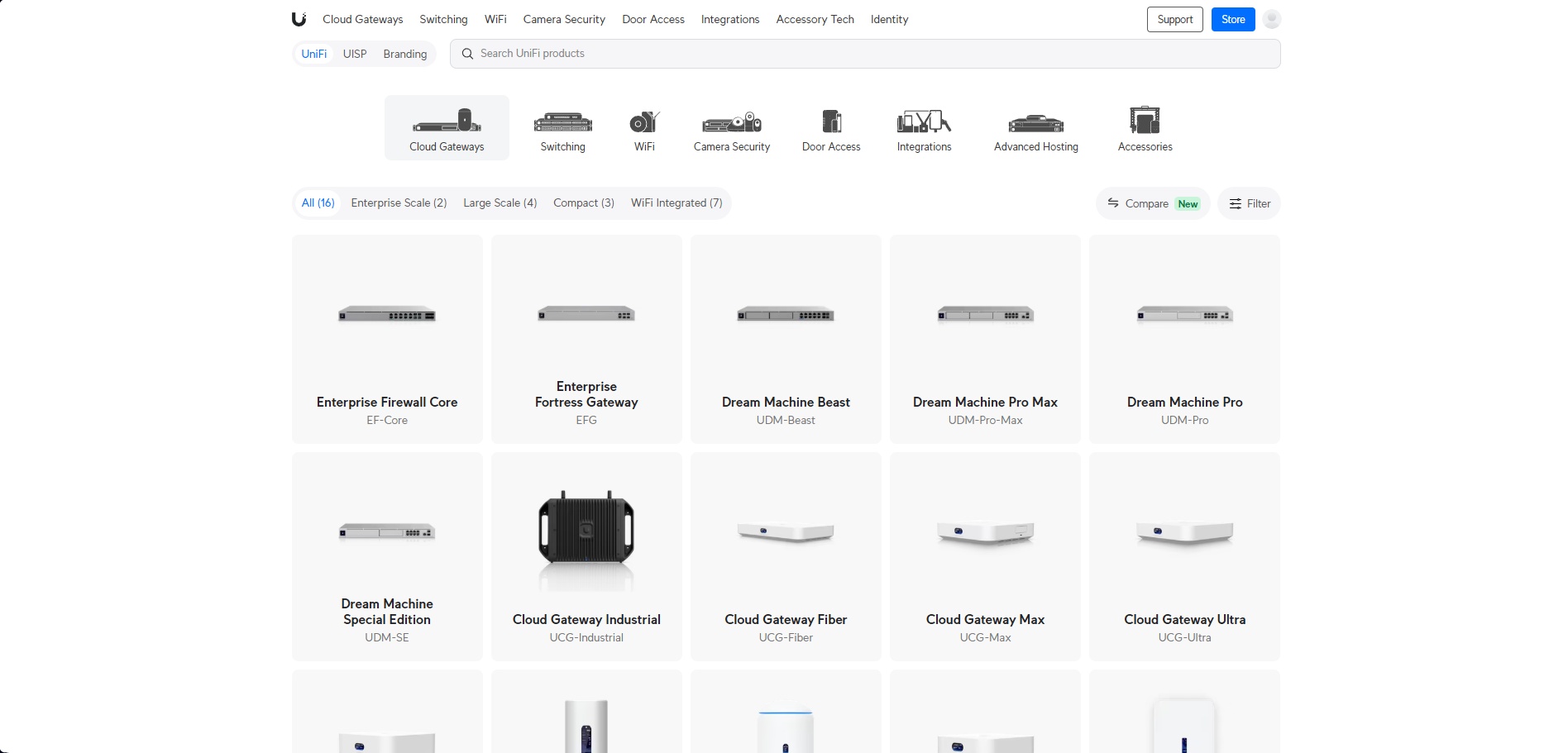
Task: Select the Switching category icon
Action: tap(563, 122)
